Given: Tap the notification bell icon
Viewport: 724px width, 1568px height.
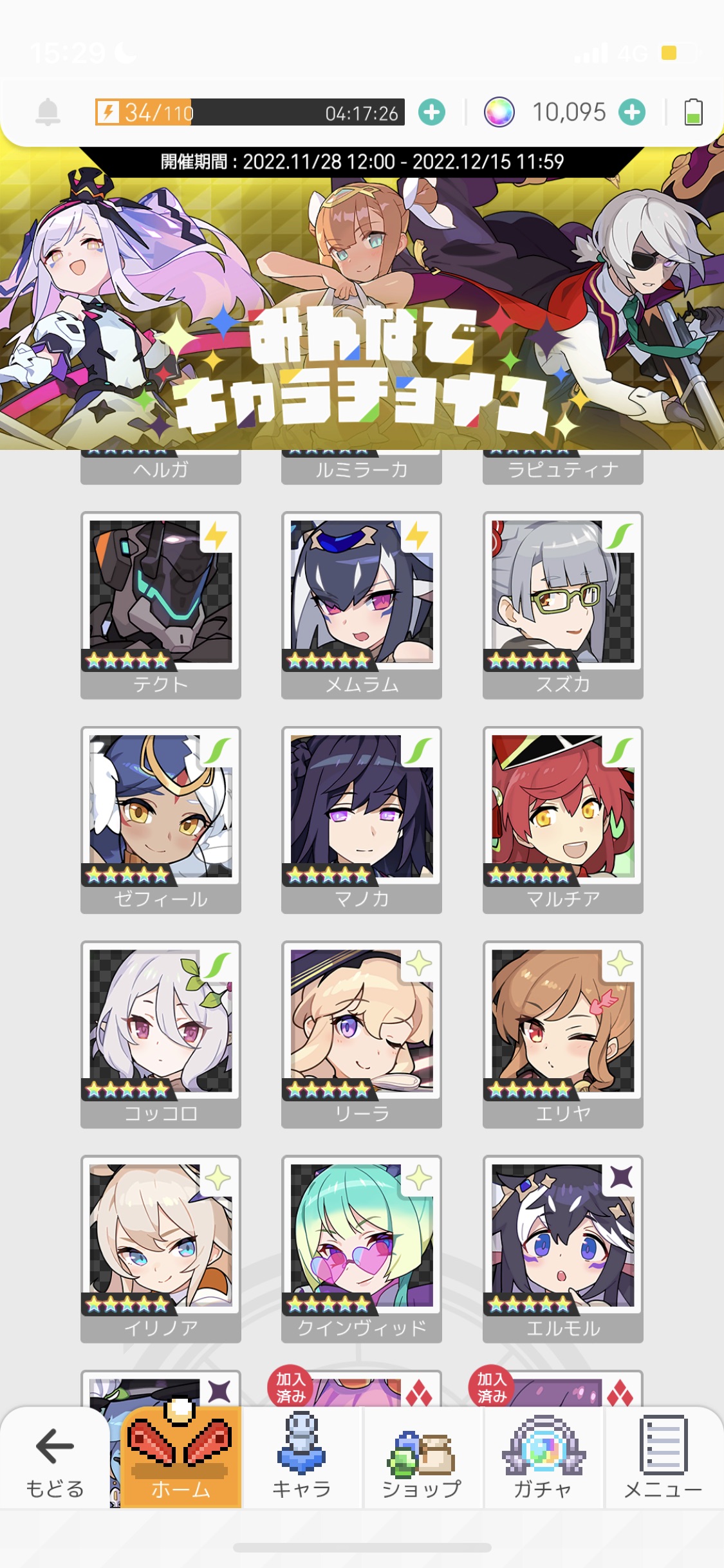Looking at the screenshot, I should point(48,113).
